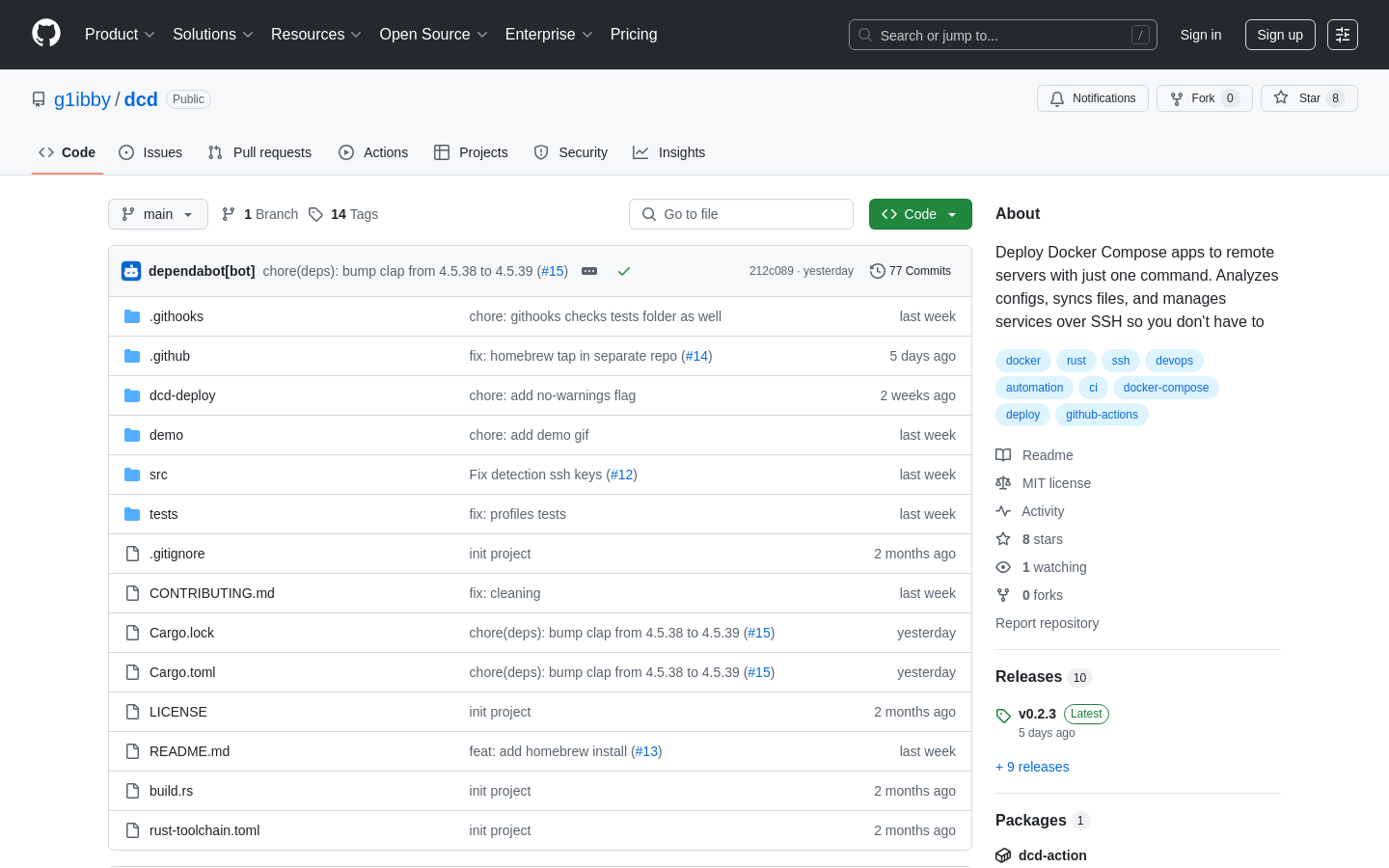The width and height of the screenshot is (1389, 868).
Task: Click the Star icon button
Action: 1281,97
